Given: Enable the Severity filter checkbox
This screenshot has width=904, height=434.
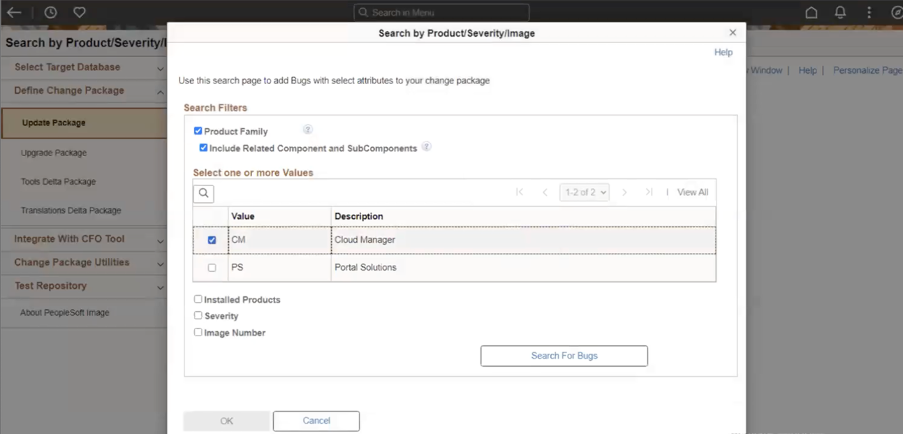Looking at the screenshot, I should (198, 315).
